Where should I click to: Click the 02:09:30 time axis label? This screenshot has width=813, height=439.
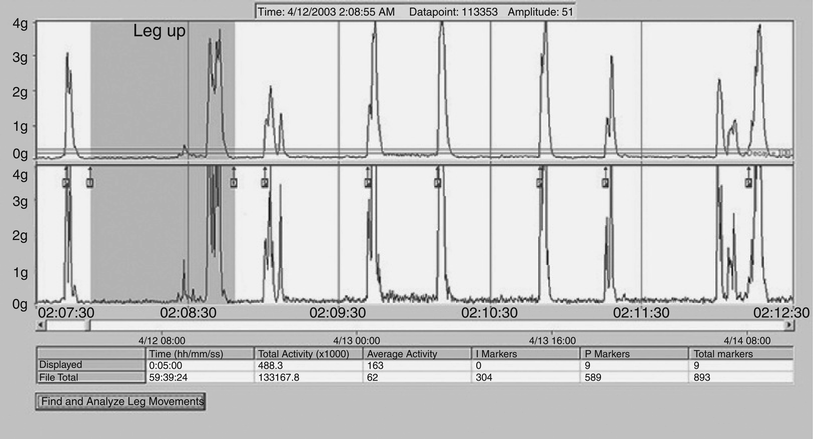coord(338,313)
